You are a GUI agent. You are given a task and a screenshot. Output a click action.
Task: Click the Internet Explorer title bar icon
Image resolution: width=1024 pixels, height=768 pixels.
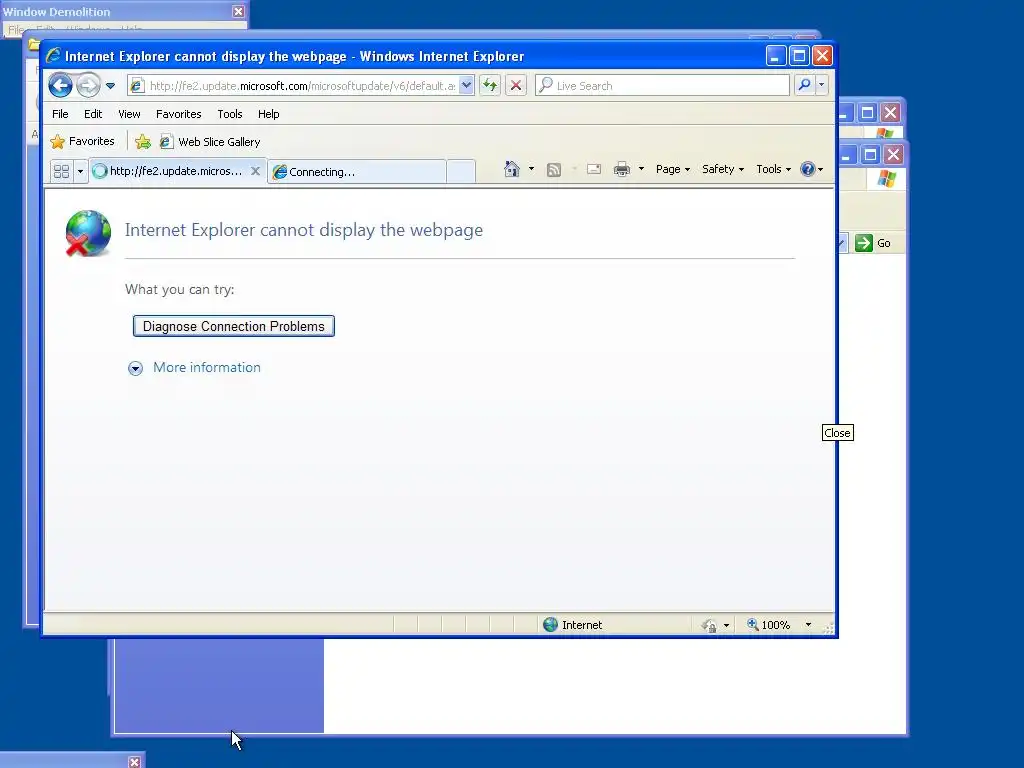tap(53, 56)
